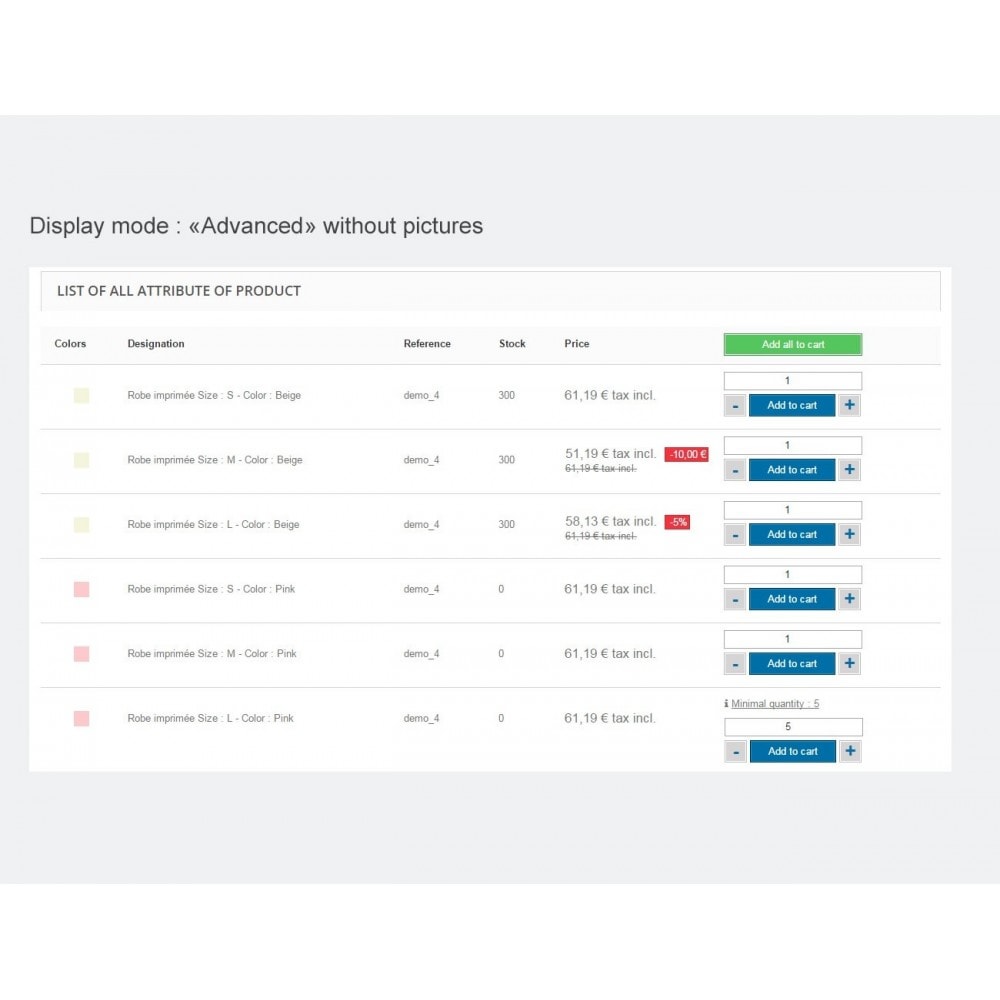Decrease quantity for Size L Beige row
This screenshot has width=1000, height=1000.
[735, 534]
